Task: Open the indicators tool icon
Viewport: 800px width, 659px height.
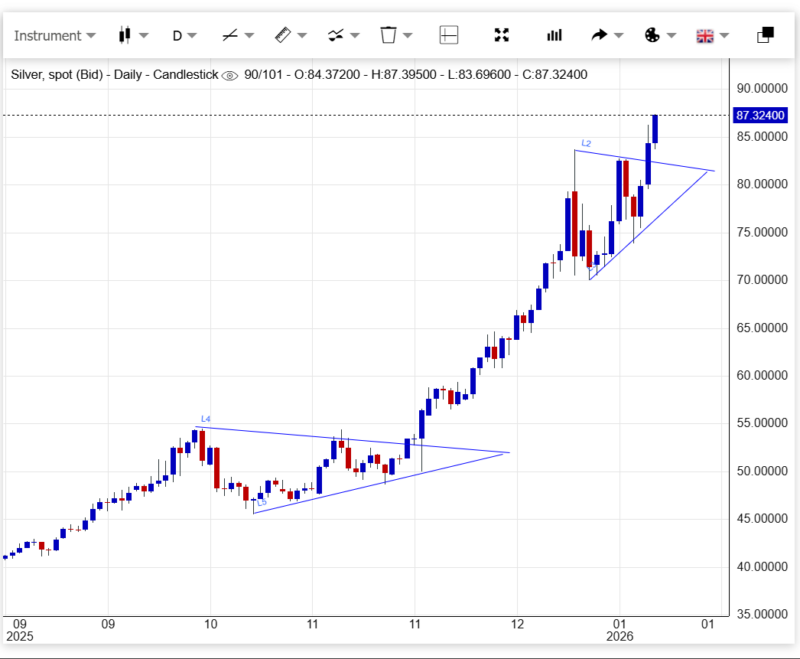Action: click(x=335, y=35)
